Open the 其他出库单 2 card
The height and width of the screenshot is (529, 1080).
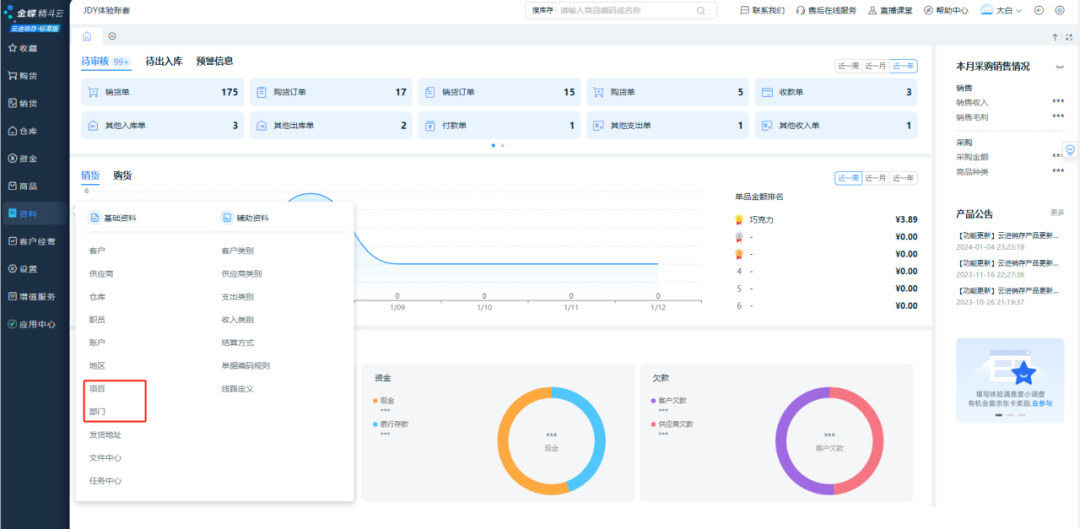pos(331,125)
